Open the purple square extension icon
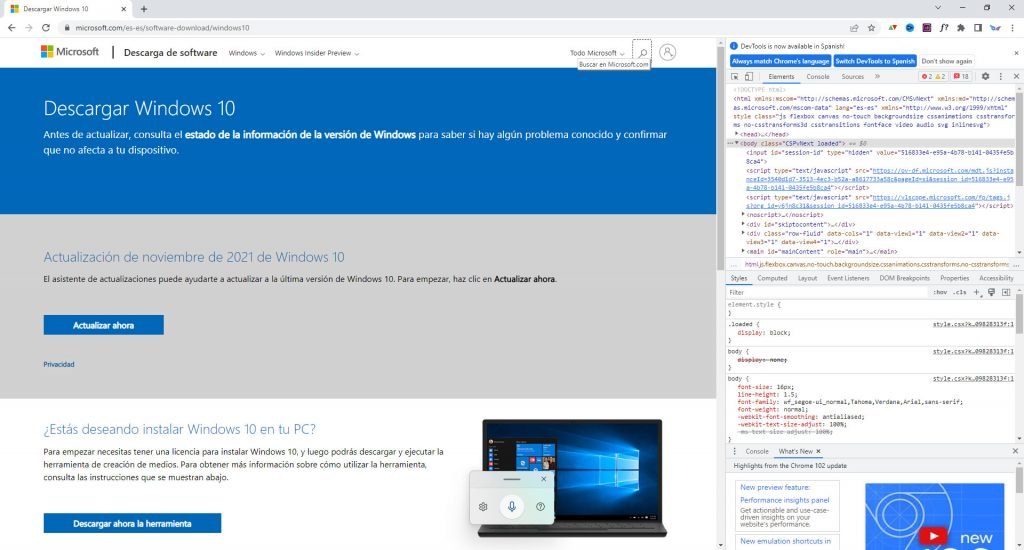1024x550 pixels. click(x=927, y=28)
